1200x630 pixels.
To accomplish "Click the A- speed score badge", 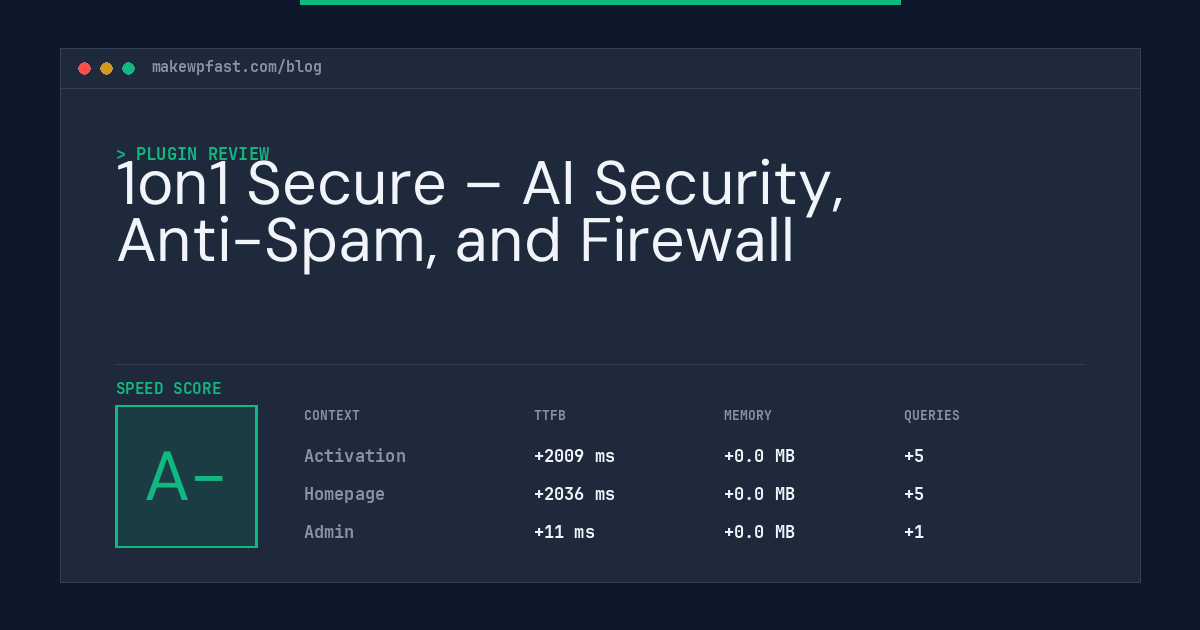I will click(187, 477).
